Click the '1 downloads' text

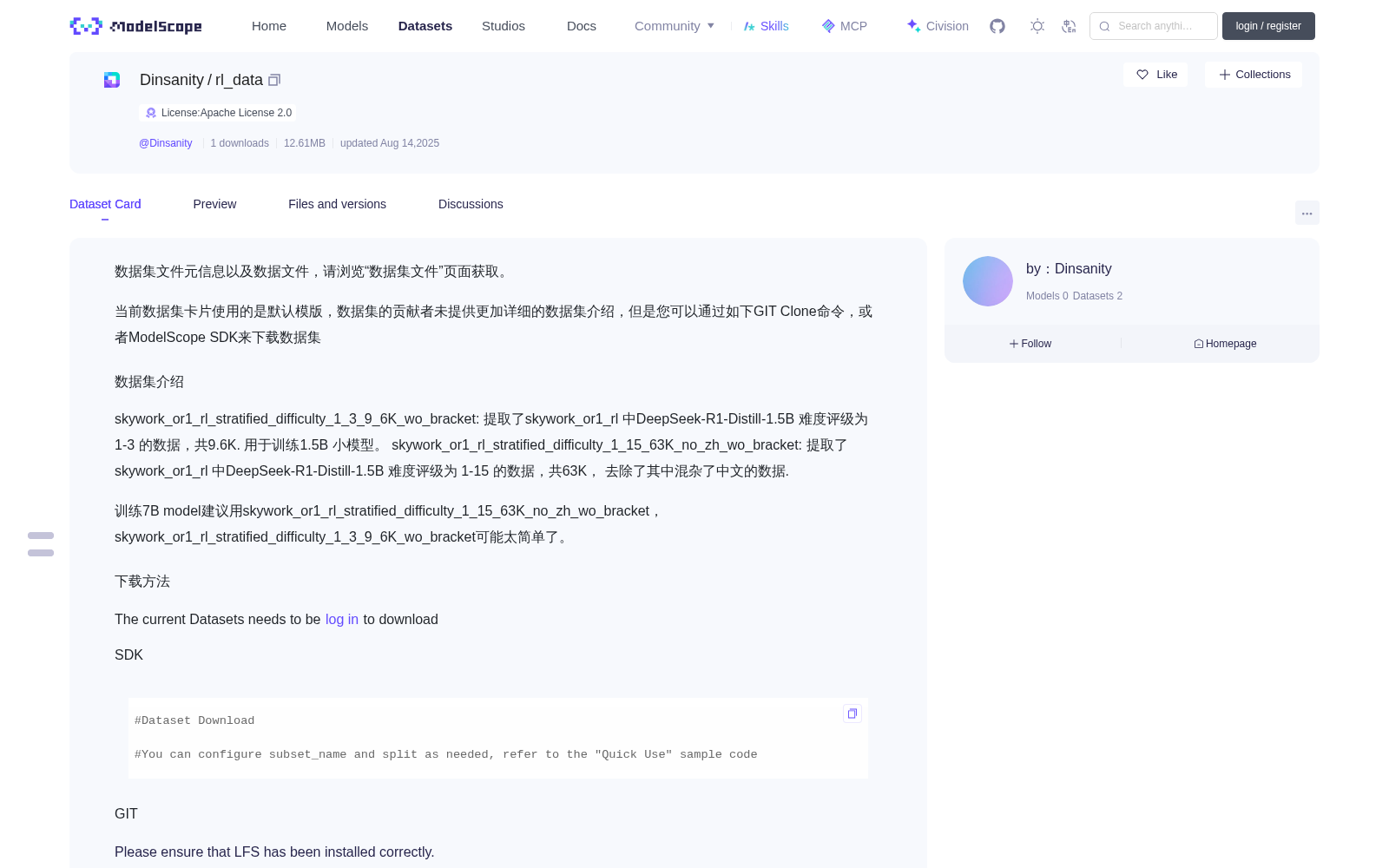tap(240, 143)
